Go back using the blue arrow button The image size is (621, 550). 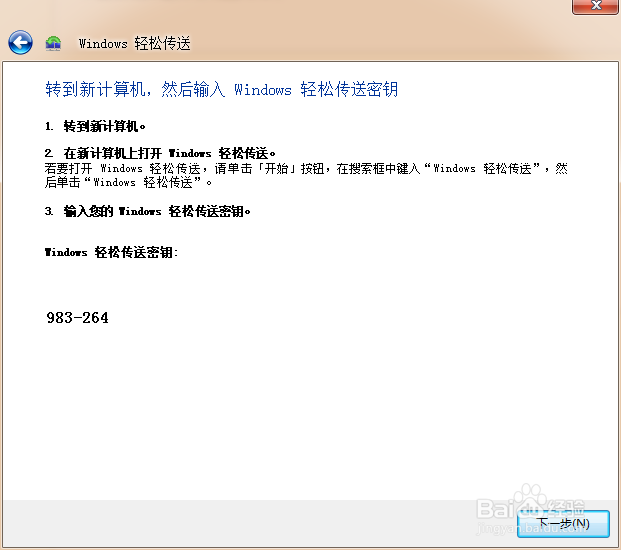coord(20,42)
